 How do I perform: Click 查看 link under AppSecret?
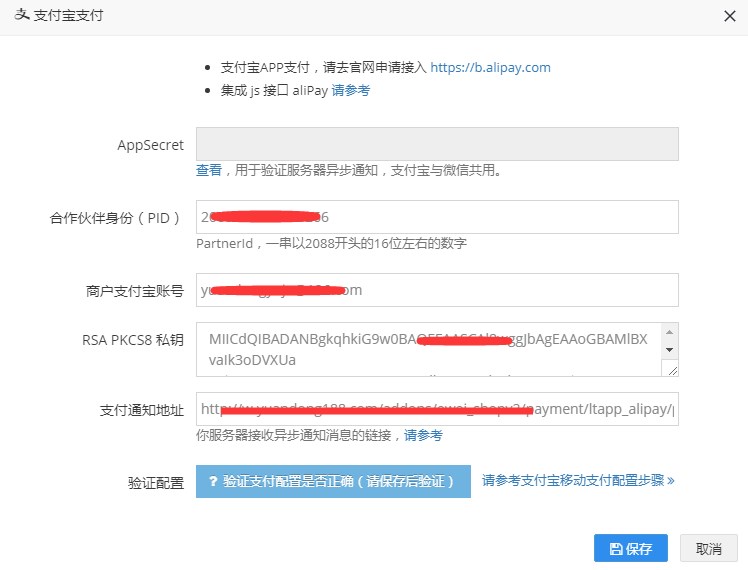point(209,170)
